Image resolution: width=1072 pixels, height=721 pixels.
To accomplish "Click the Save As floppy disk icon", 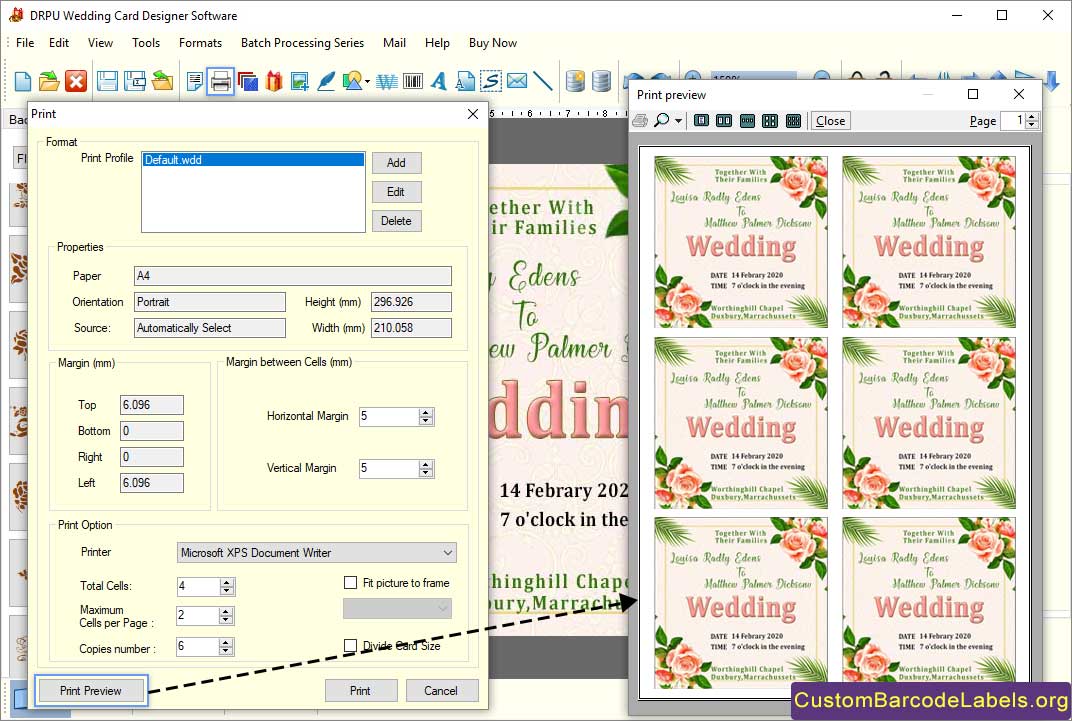I will pos(135,81).
